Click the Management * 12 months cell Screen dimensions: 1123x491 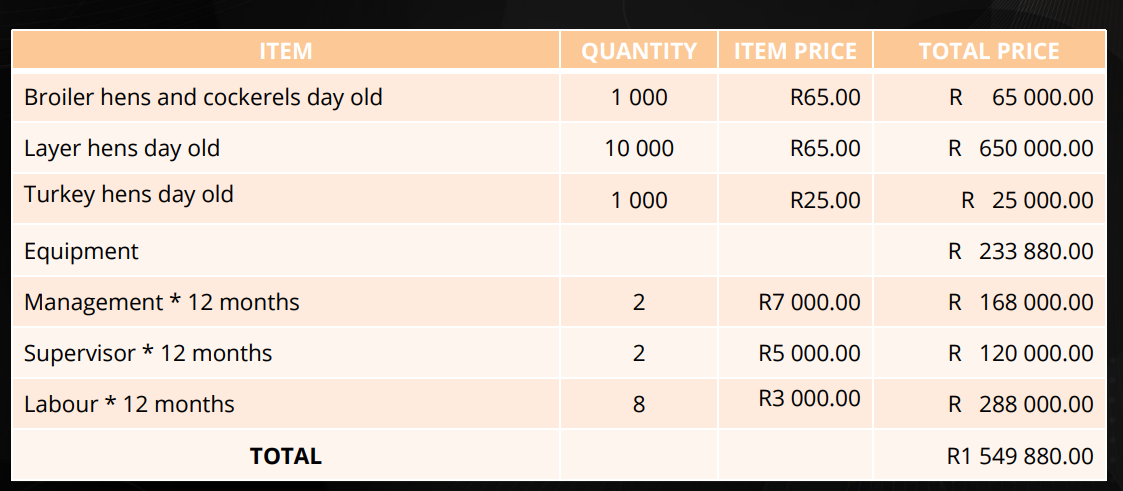162,302
